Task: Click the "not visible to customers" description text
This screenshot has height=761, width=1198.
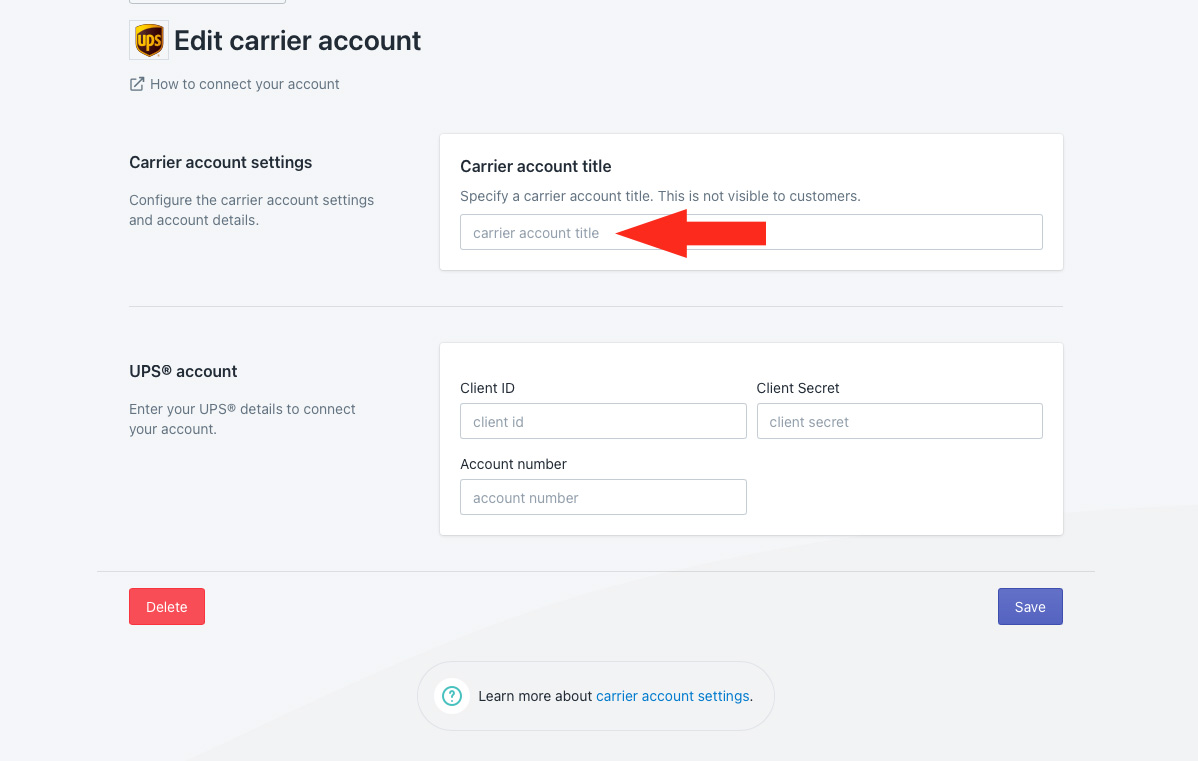Action: click(x=660, y=196)
